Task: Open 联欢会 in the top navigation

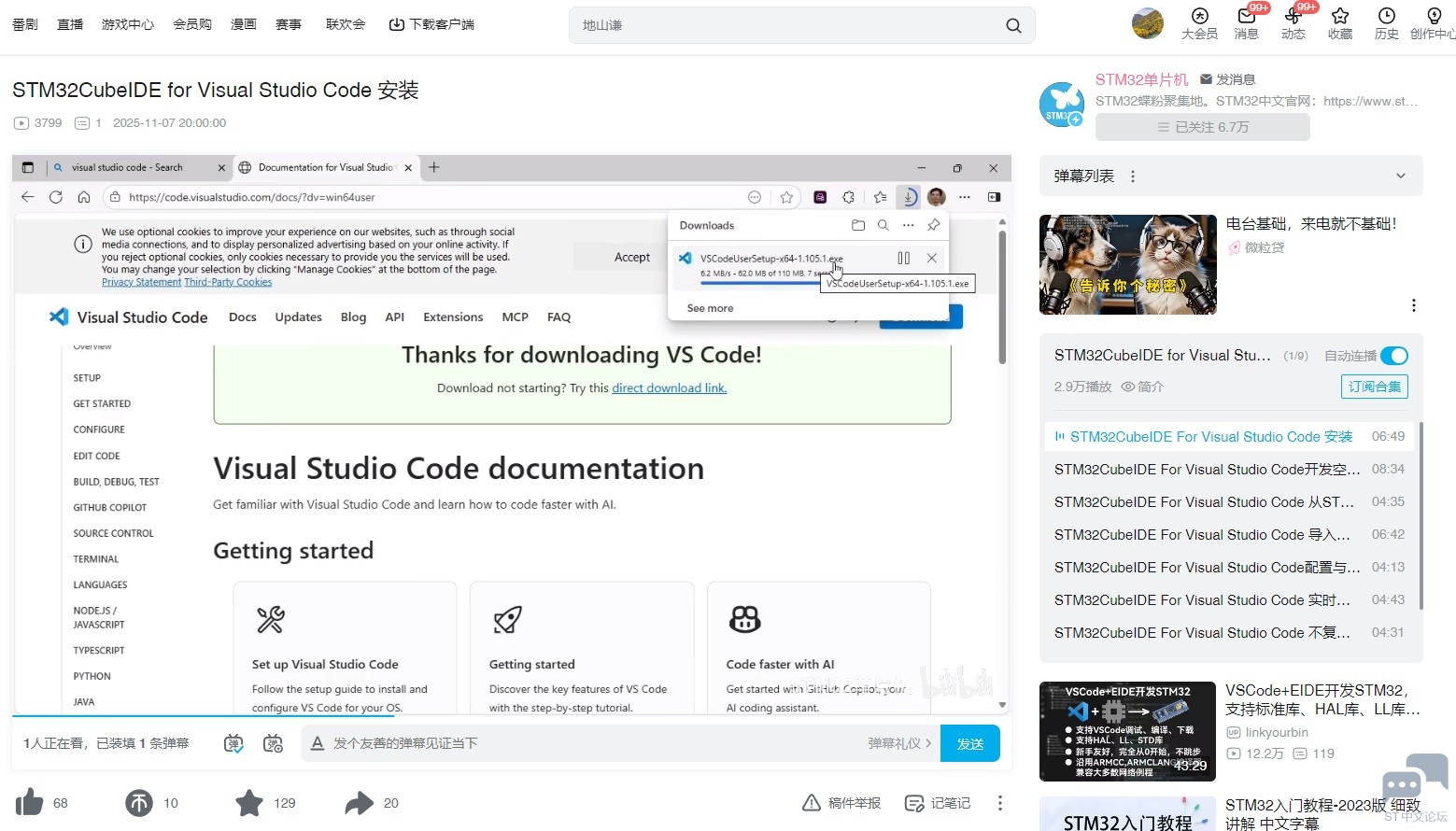Action: point(346,24)
